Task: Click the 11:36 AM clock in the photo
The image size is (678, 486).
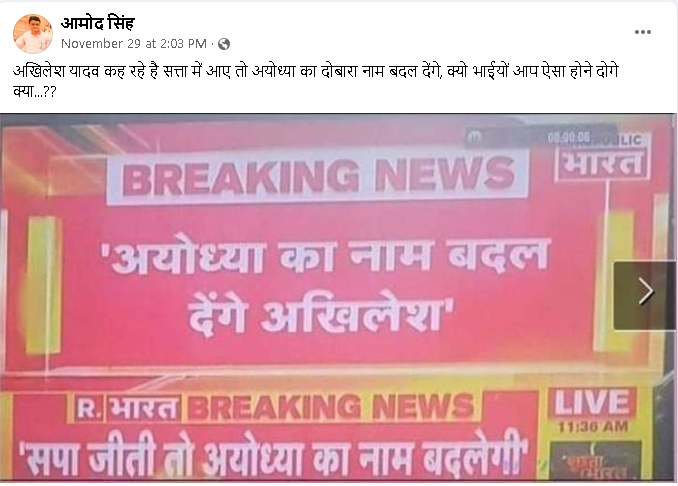Action: (593, 427)
